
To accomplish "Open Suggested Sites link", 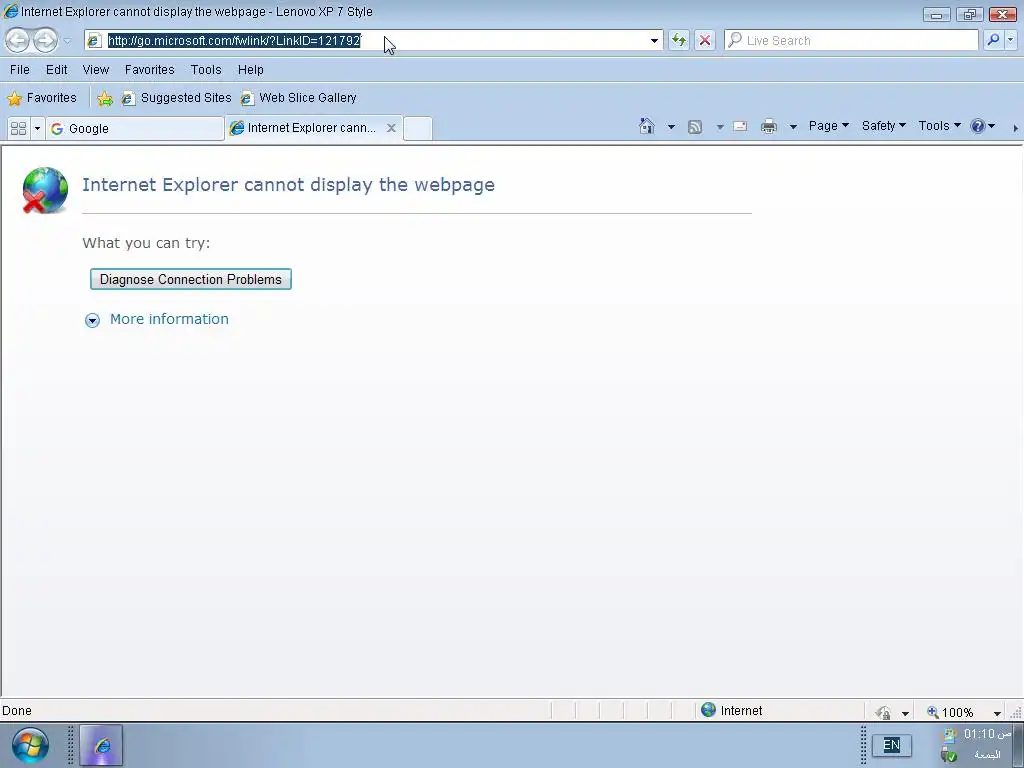I will 176,98.
